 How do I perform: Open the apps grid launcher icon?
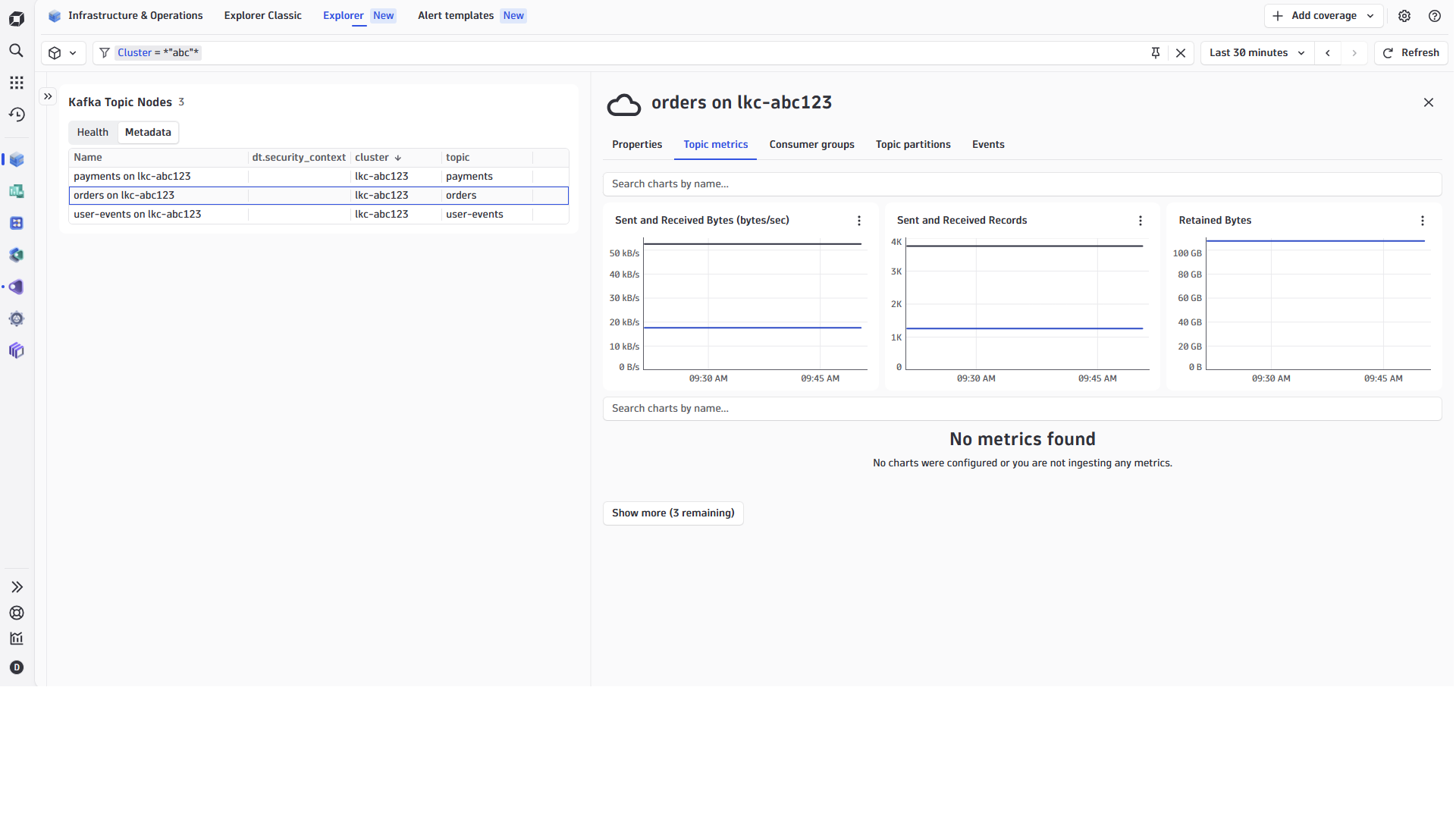pos(17,83)
